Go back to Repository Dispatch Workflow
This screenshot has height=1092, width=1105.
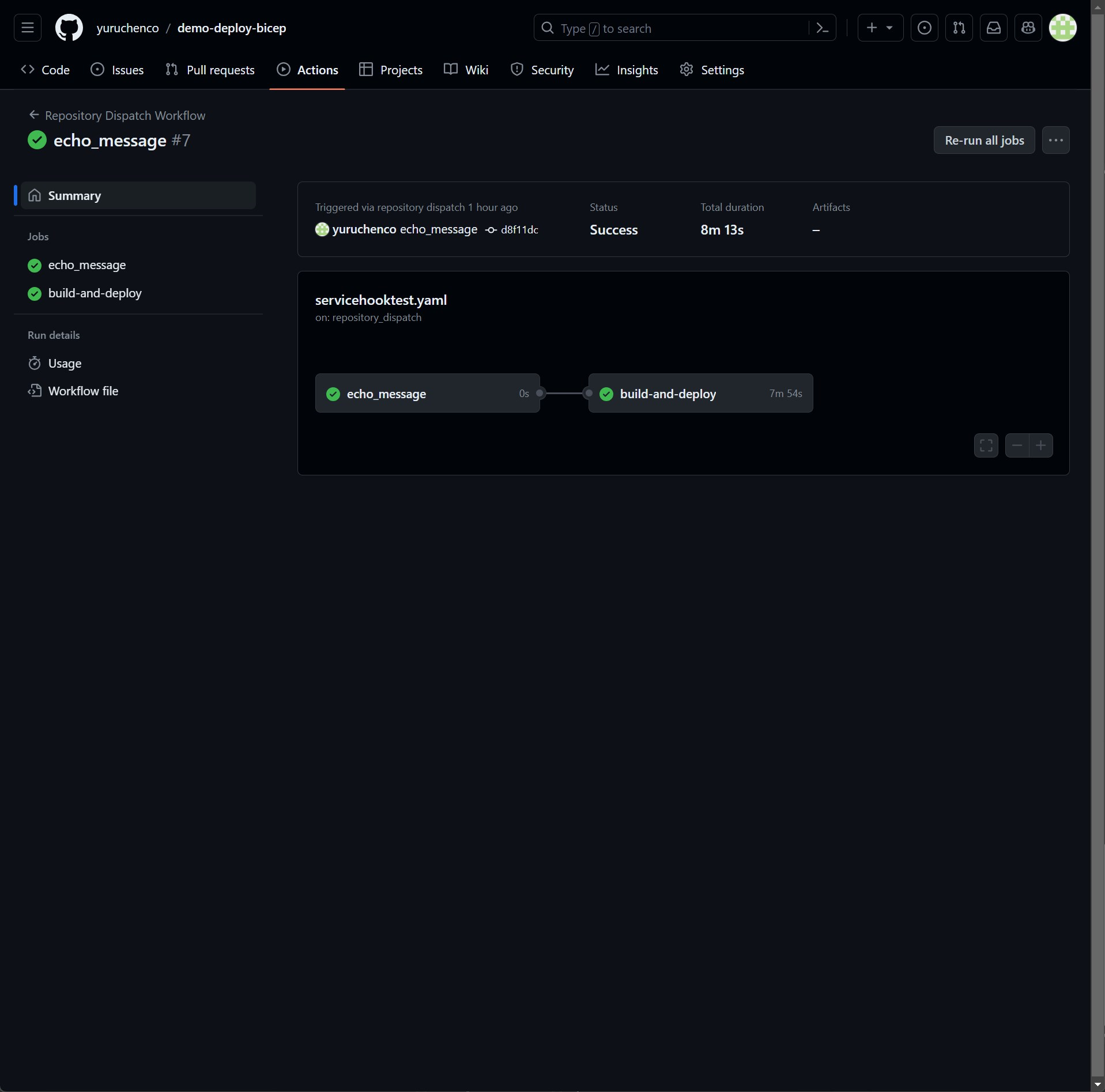click(x=125, y=115)
